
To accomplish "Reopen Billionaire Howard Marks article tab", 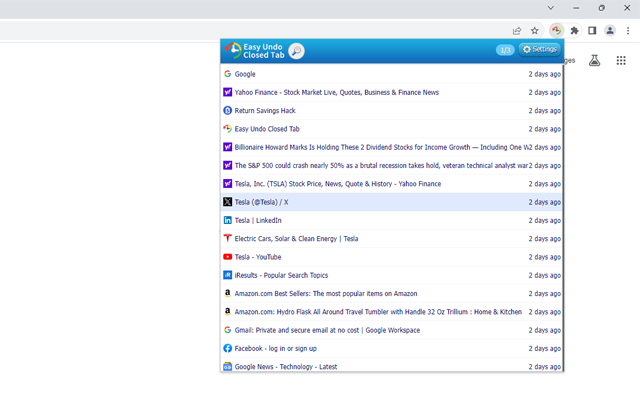I will 392,147.
